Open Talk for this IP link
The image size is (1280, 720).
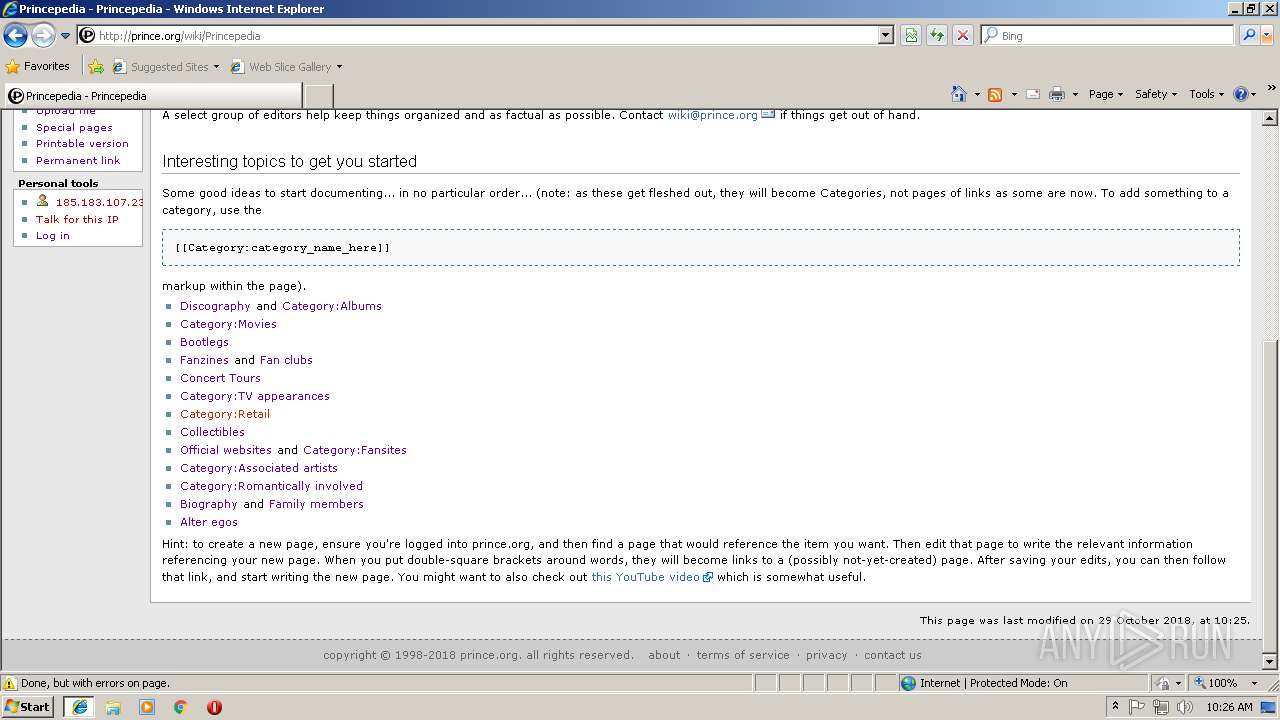77,220
